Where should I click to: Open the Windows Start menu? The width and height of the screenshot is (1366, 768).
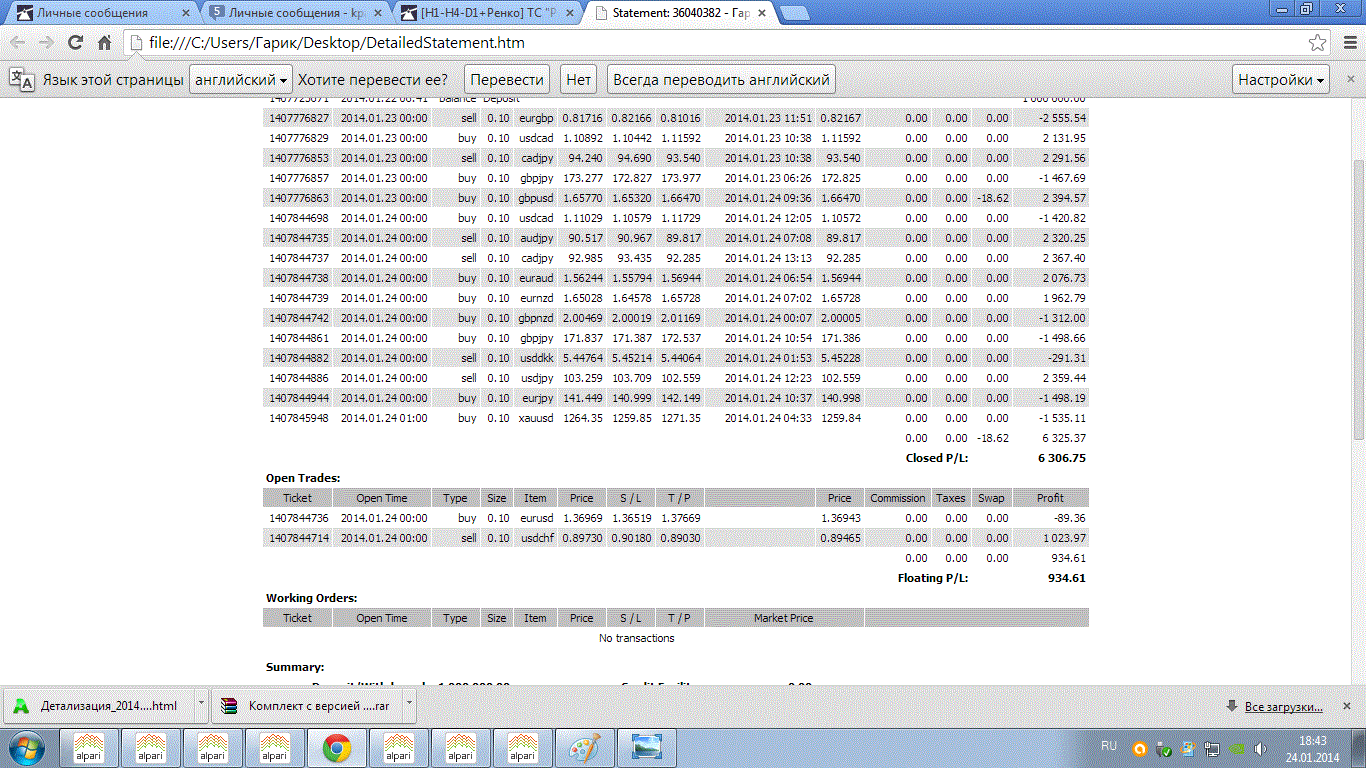pyautogui.click(x=25, y=748)
